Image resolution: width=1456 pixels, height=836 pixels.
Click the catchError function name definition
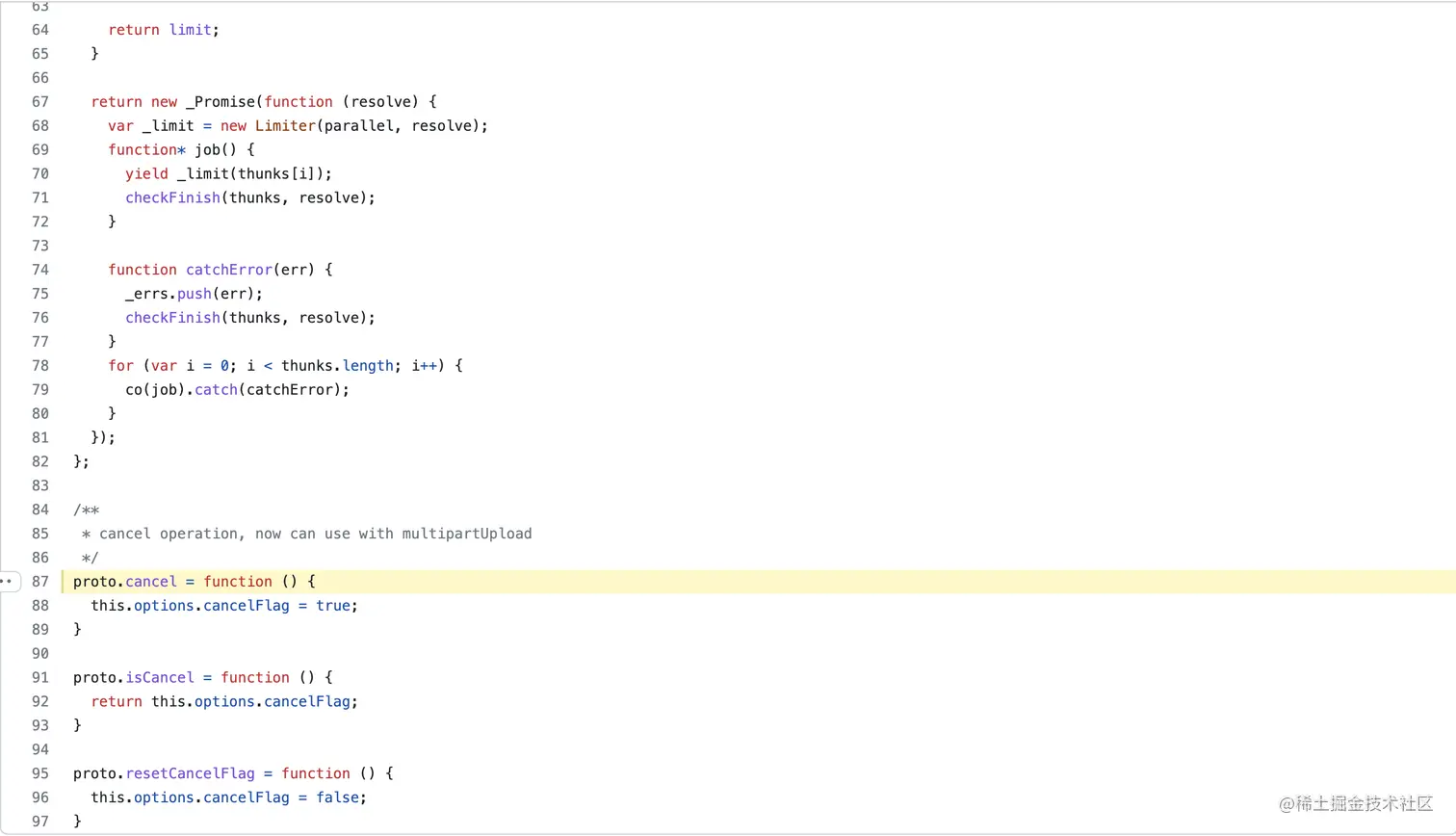click(229, 270)
